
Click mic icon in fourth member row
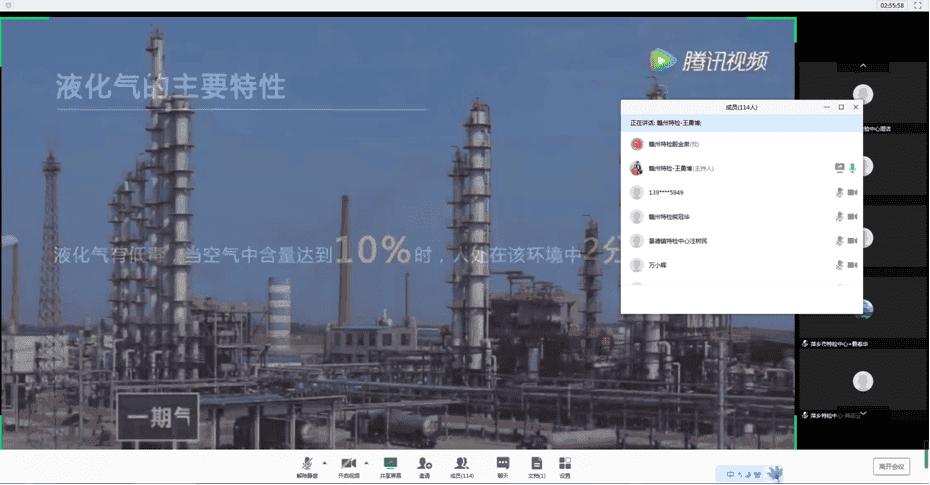[x=839, y=217]
